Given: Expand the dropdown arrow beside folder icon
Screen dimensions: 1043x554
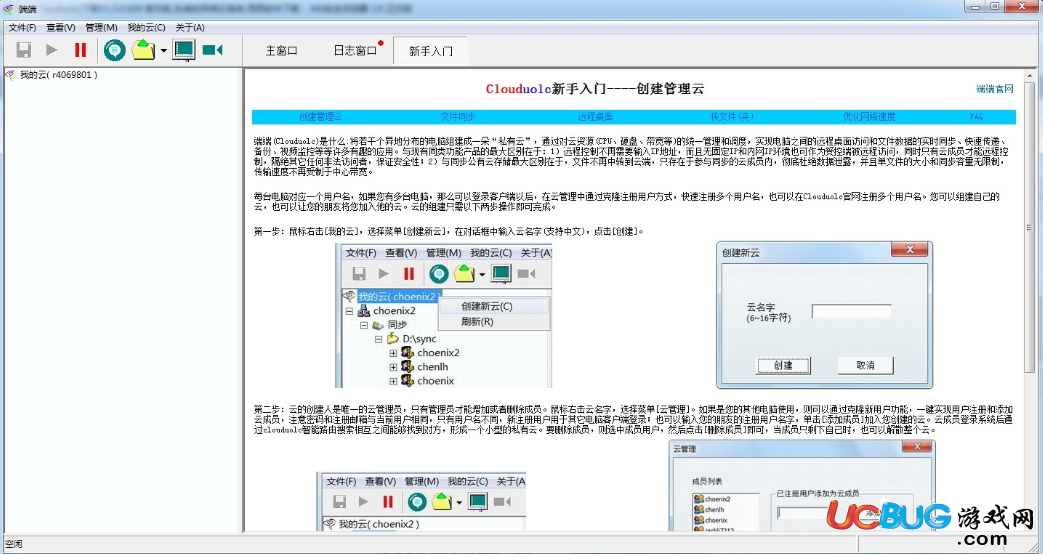Looking at the screenshot, I should (x=163, y=51).
